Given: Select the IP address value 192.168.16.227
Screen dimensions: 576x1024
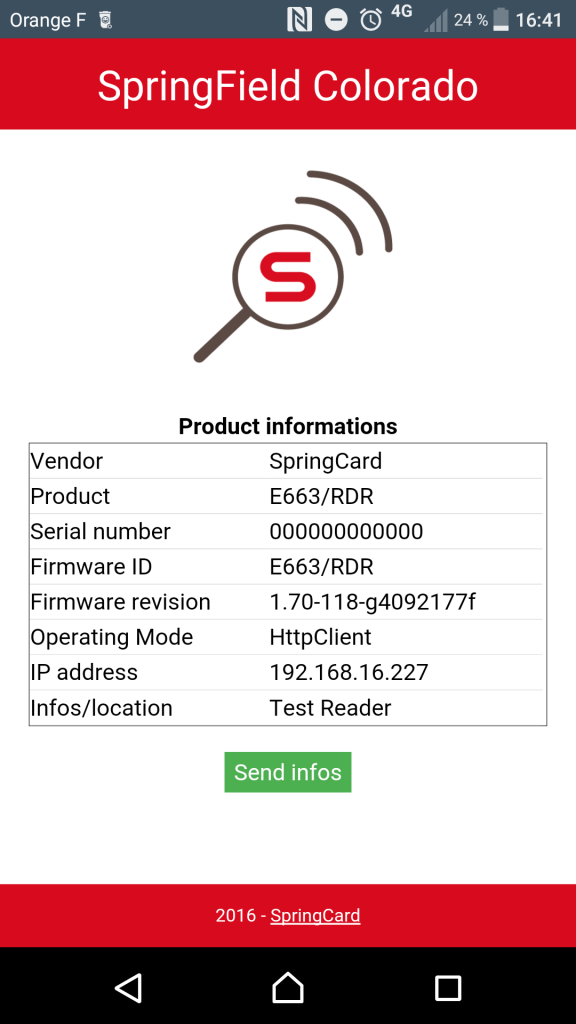Looking at the screenshot, I should pyautogui.click(x=349, y=672).
